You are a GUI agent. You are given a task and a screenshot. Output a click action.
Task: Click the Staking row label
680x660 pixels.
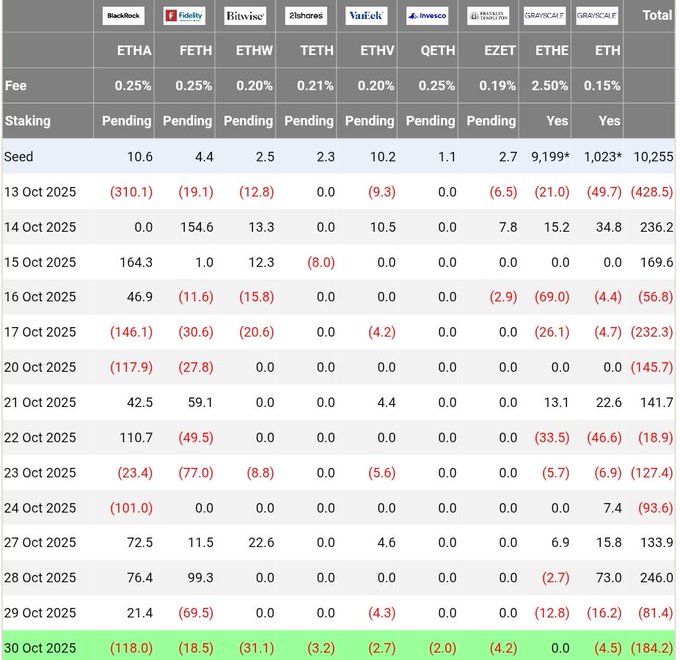(x=28, y=121)
